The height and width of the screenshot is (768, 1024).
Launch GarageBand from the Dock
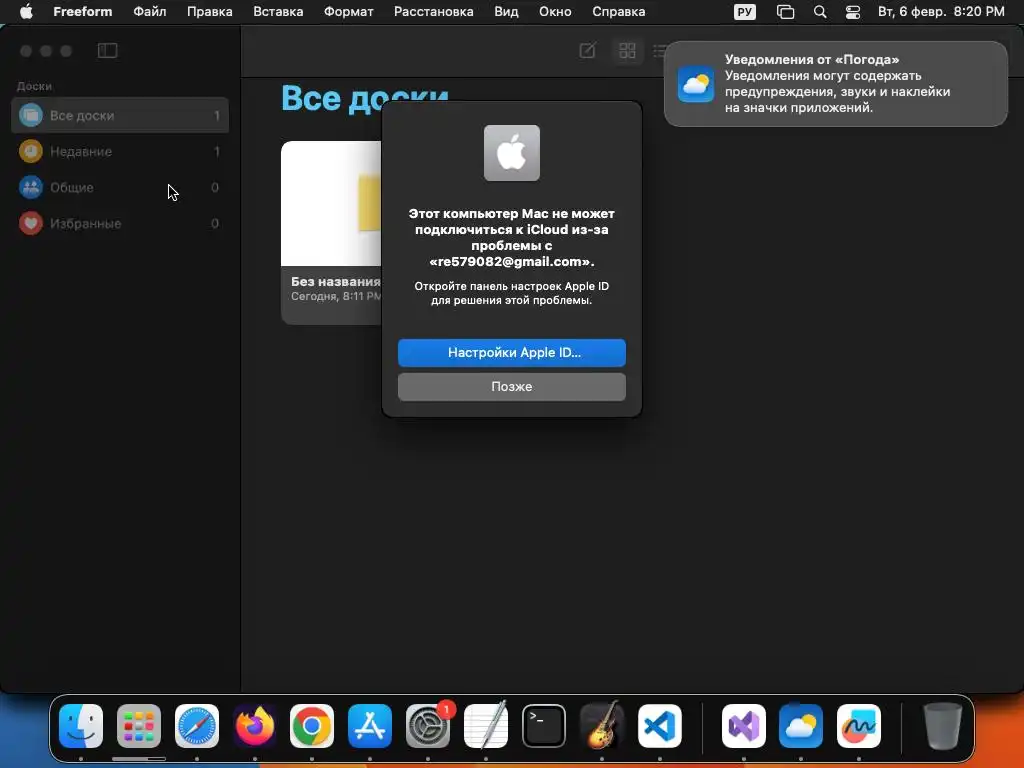coord(601,726)
